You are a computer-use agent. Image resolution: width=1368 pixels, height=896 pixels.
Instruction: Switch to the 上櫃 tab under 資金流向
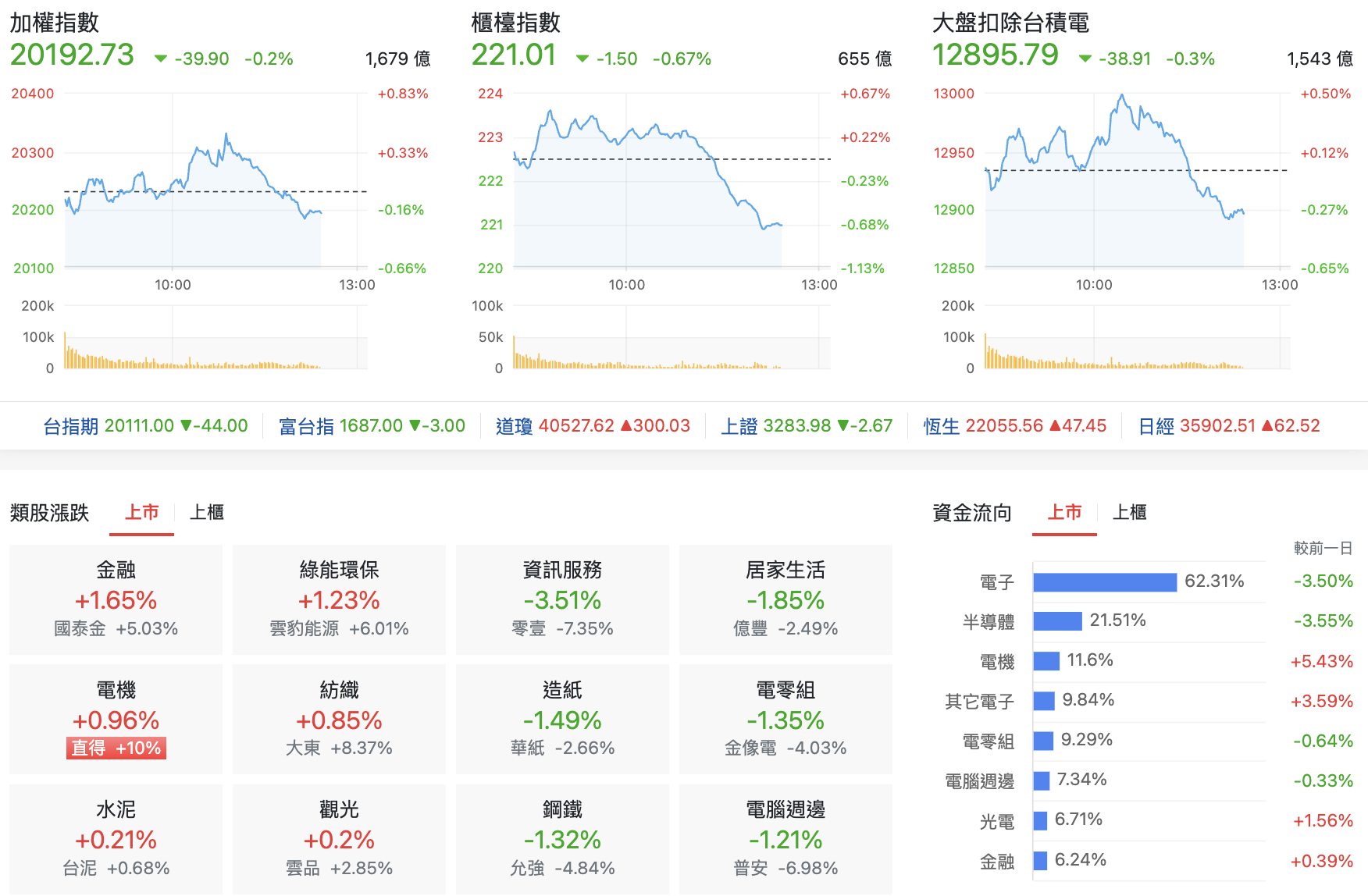1129,513
